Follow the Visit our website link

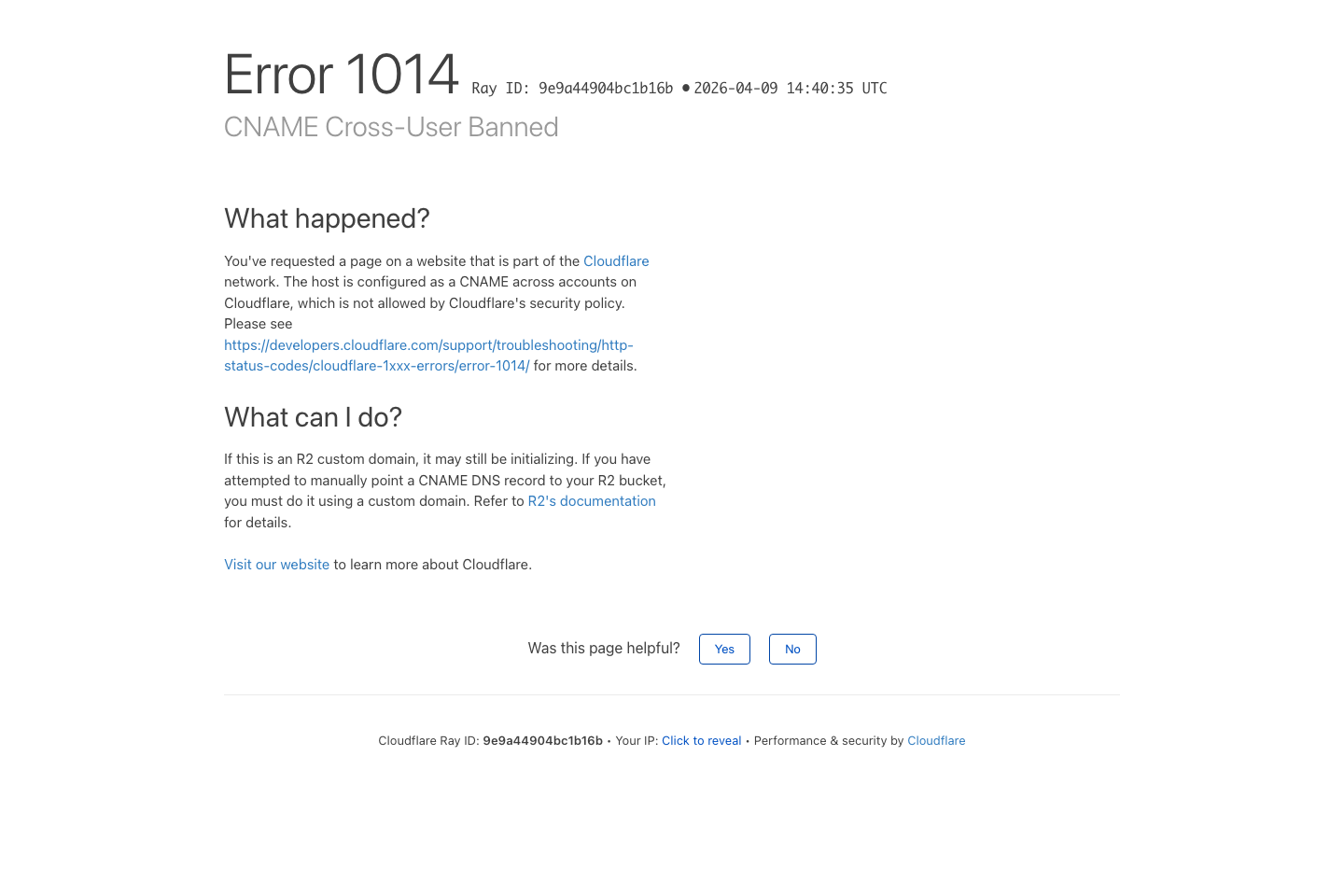(x=276, y=565)
